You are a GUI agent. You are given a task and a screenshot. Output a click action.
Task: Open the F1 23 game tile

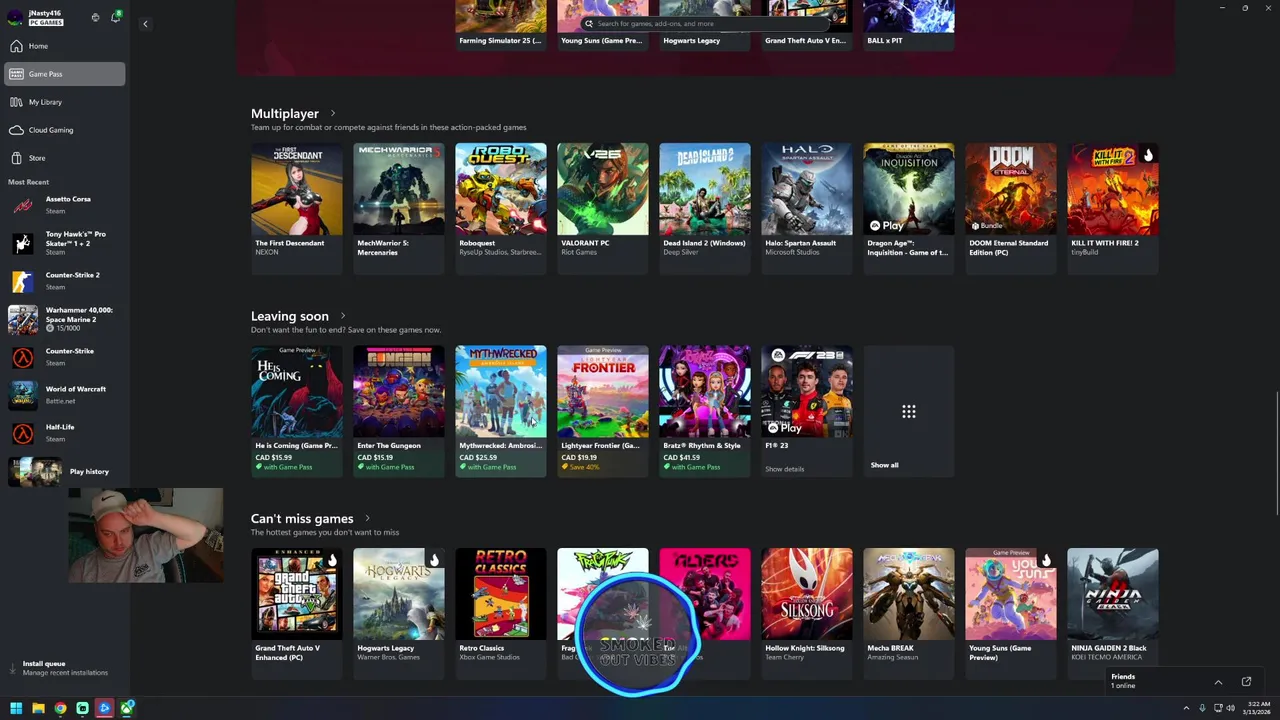point(806,411)
